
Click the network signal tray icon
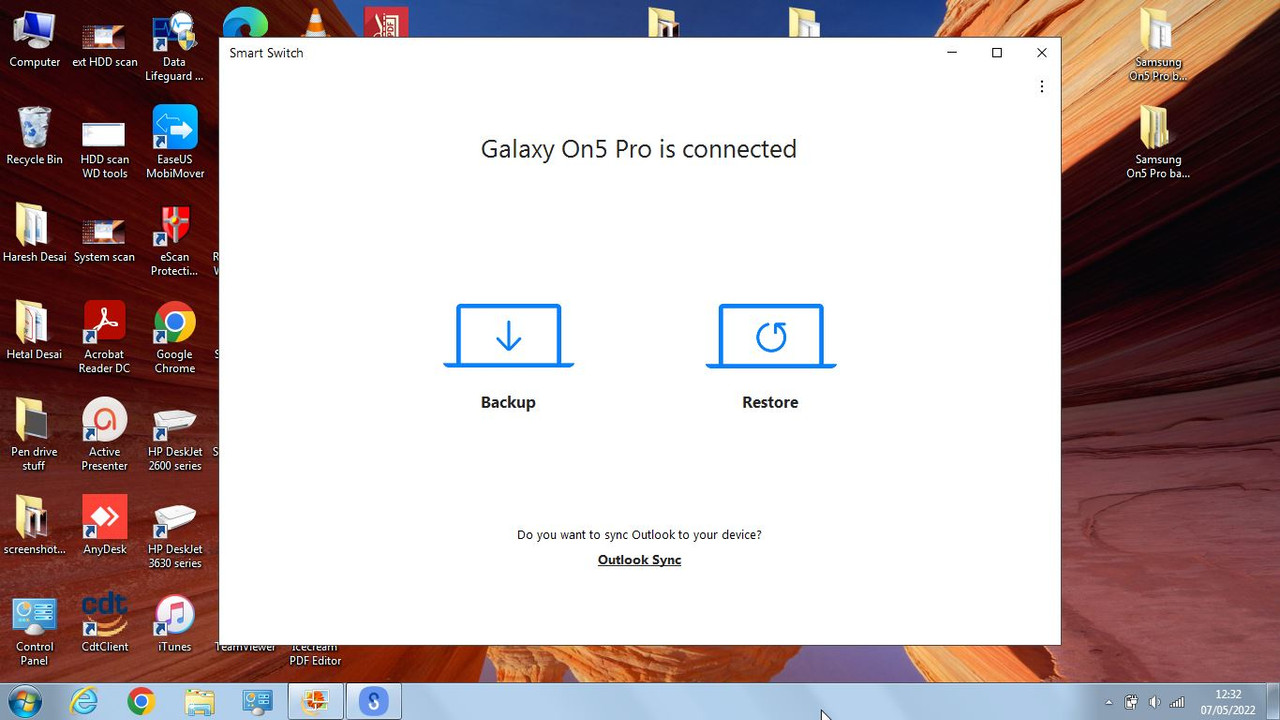(1178, 703)
